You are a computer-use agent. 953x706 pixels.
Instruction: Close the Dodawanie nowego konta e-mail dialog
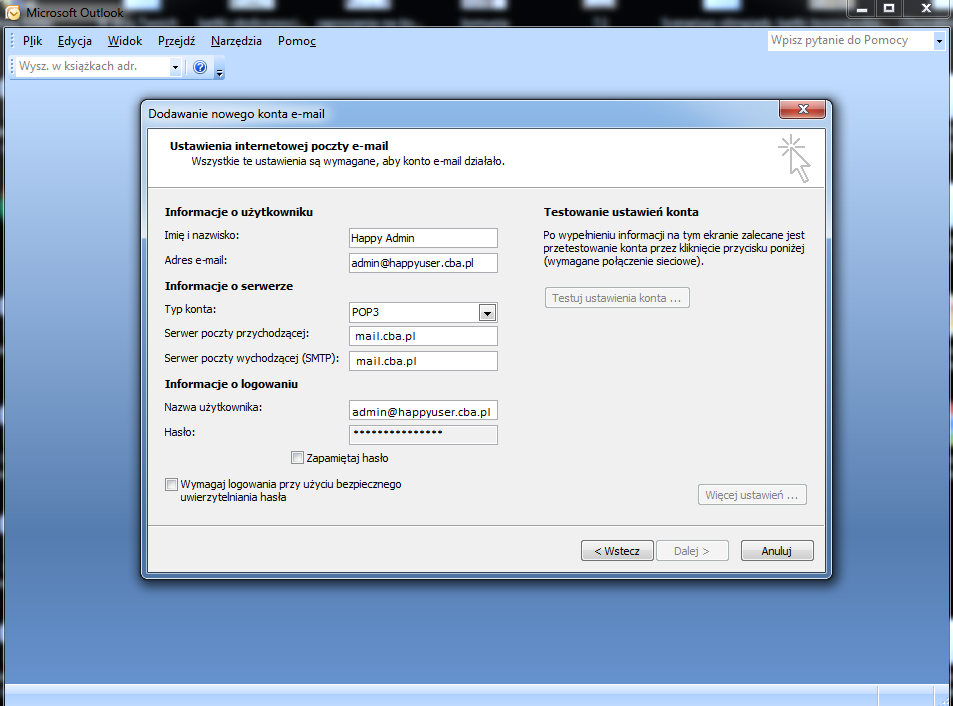coord(802,109)
